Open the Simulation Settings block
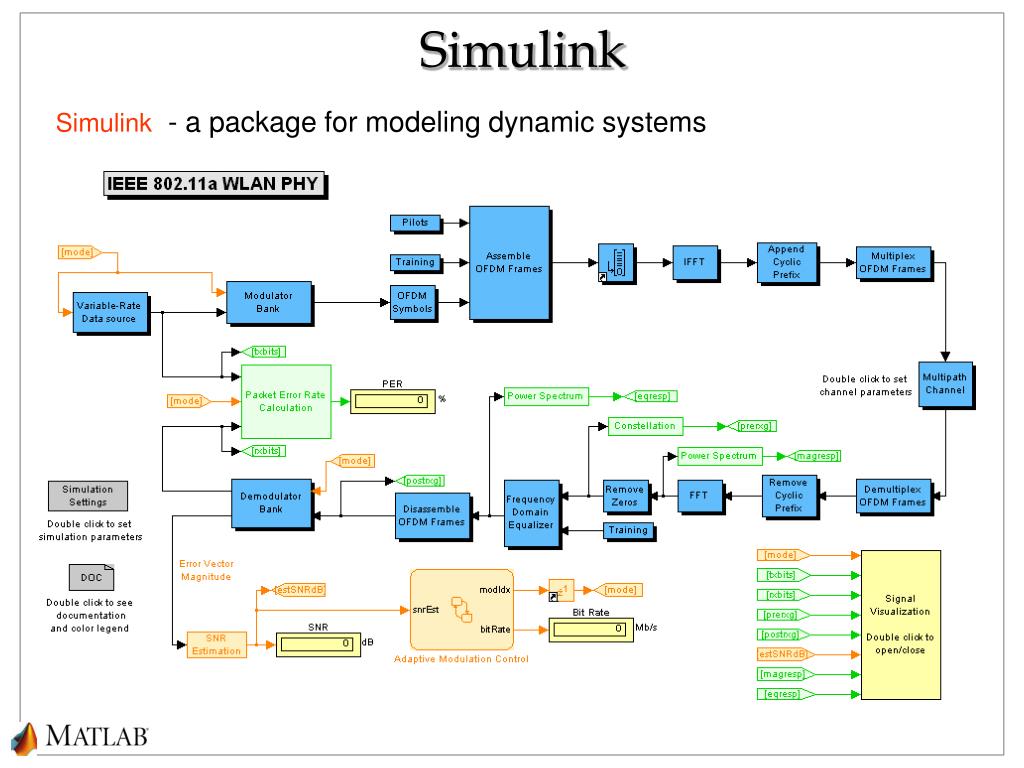Viewport: 1024px width, 768px height. click(88, 496)
